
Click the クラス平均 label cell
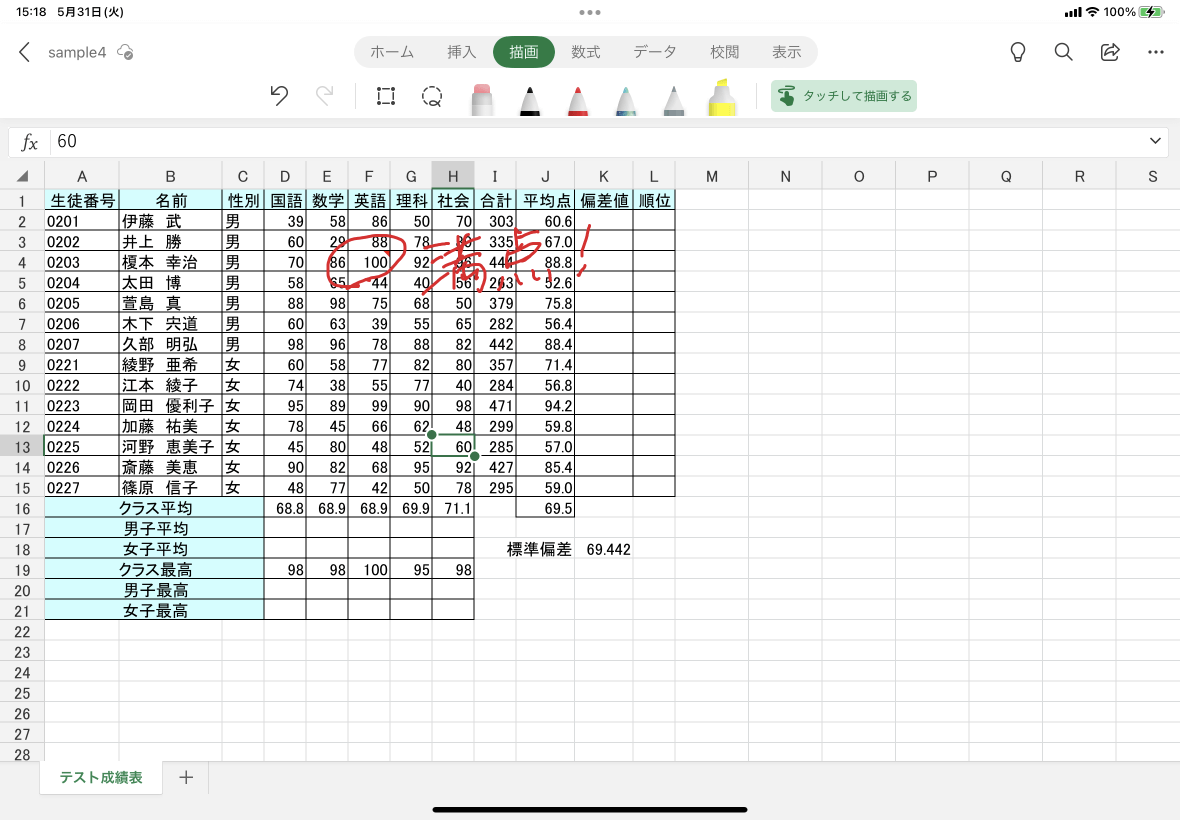click(x=154, y=508)
